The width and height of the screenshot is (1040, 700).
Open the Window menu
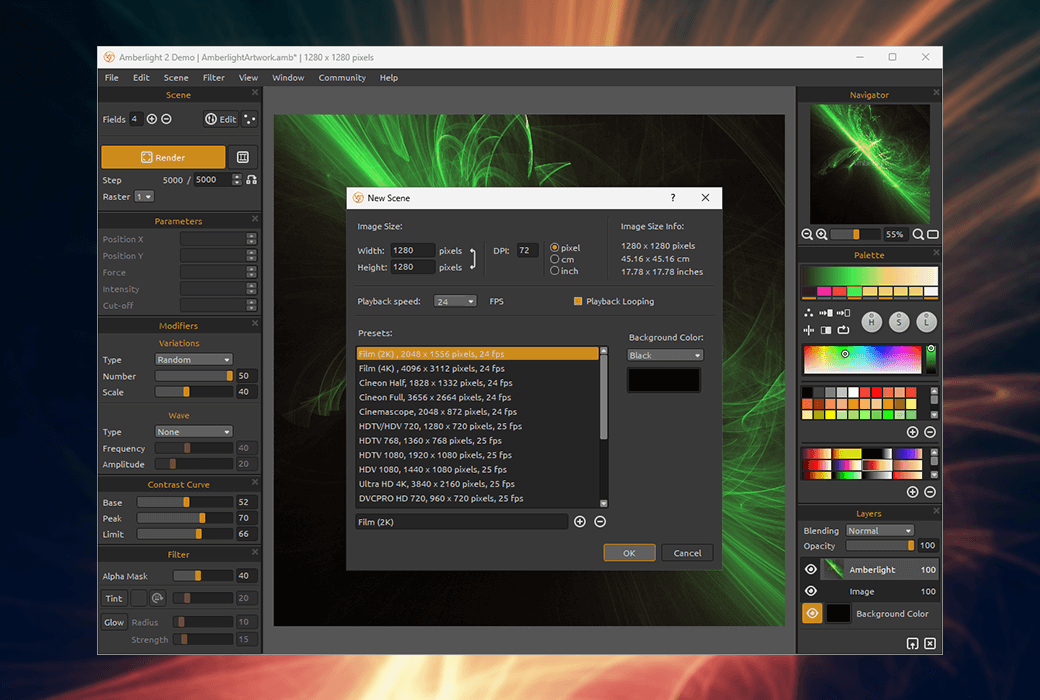[288, 78]
